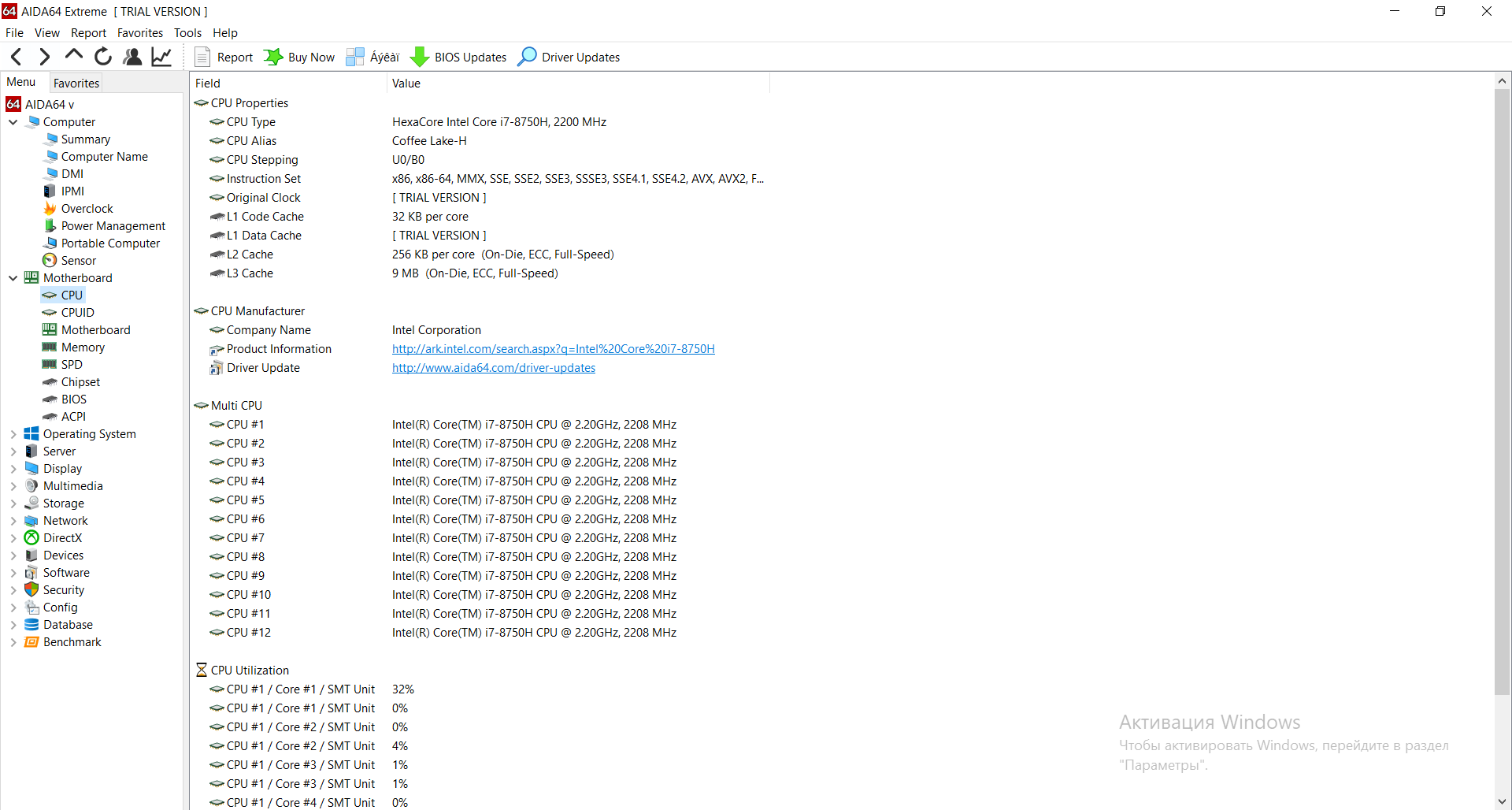Click the Áÿêàï toolbar button
Screen dimensions: 1512x810
(373, 58)
